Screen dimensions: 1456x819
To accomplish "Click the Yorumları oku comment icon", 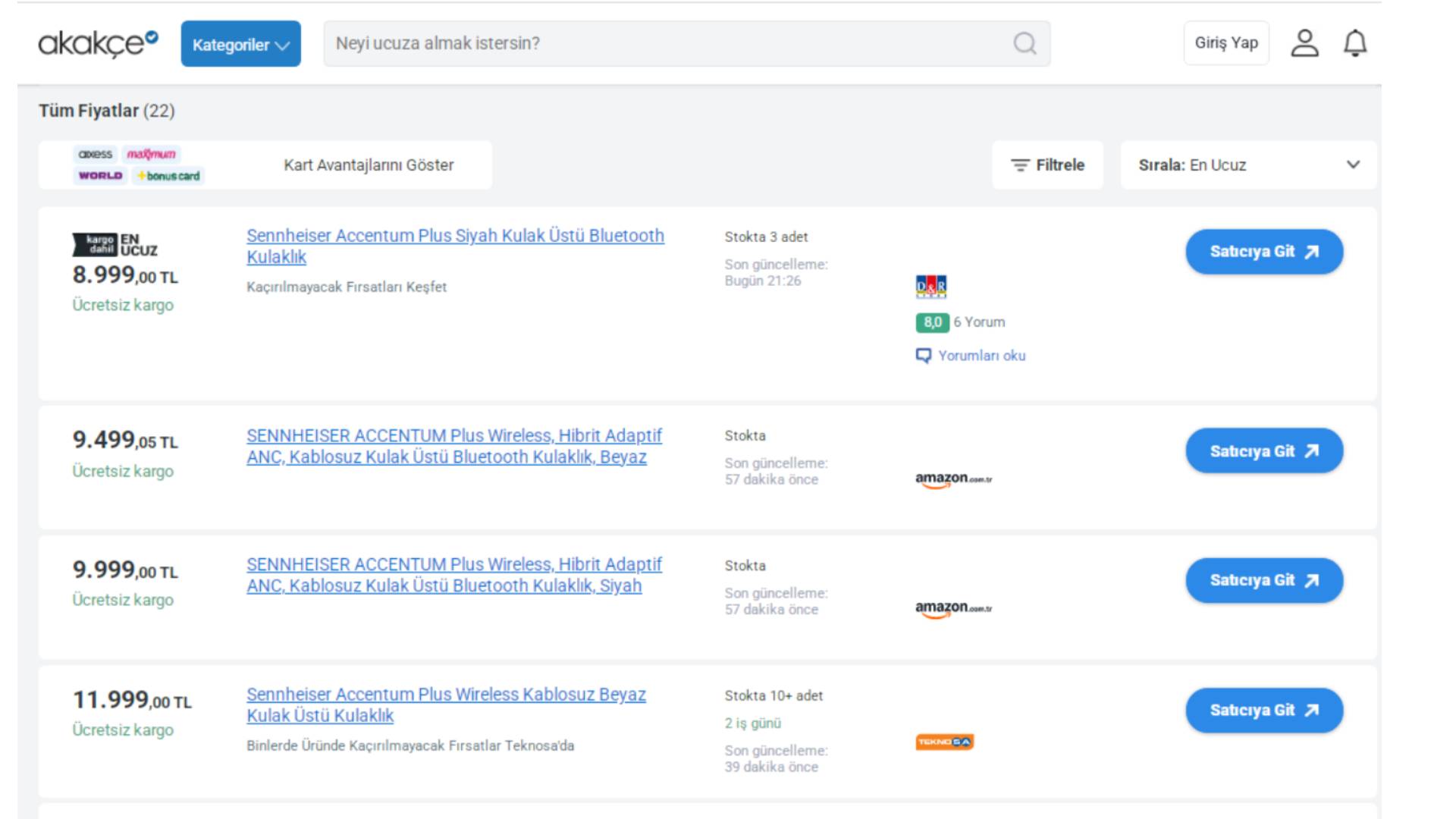I will [923, 356].
